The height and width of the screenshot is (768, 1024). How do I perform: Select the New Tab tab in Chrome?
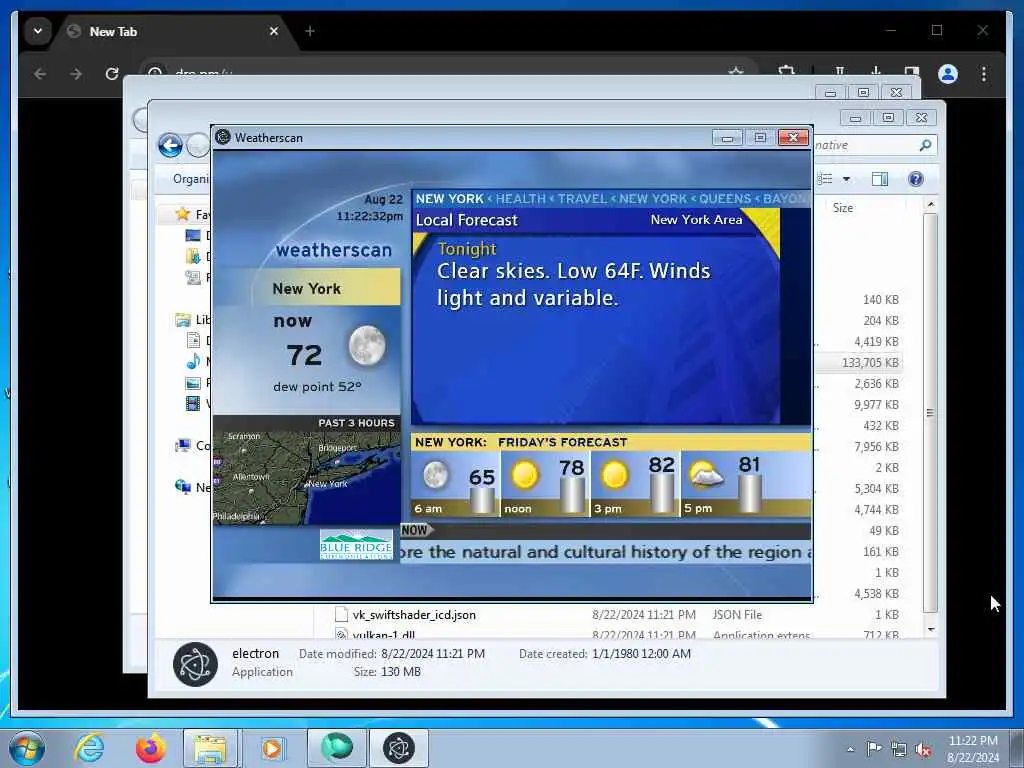(173, 31)
